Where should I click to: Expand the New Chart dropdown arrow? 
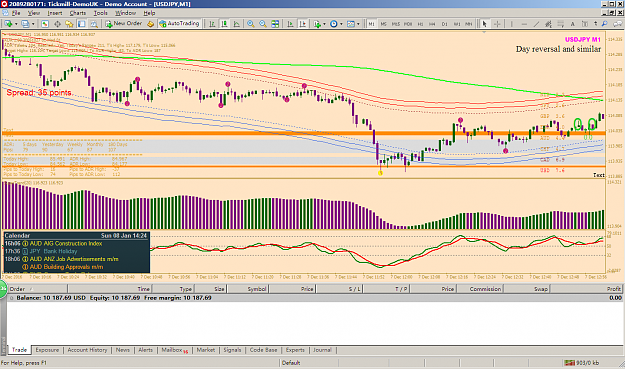tap(16, 24)
